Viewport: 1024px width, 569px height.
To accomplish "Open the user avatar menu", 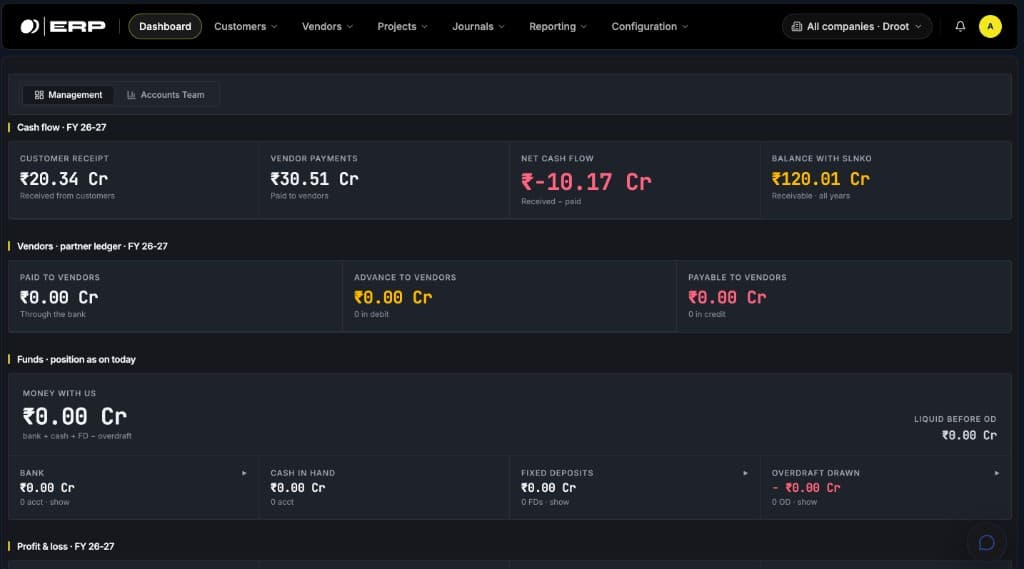I will pyautogui.click(x=990, y=26).
